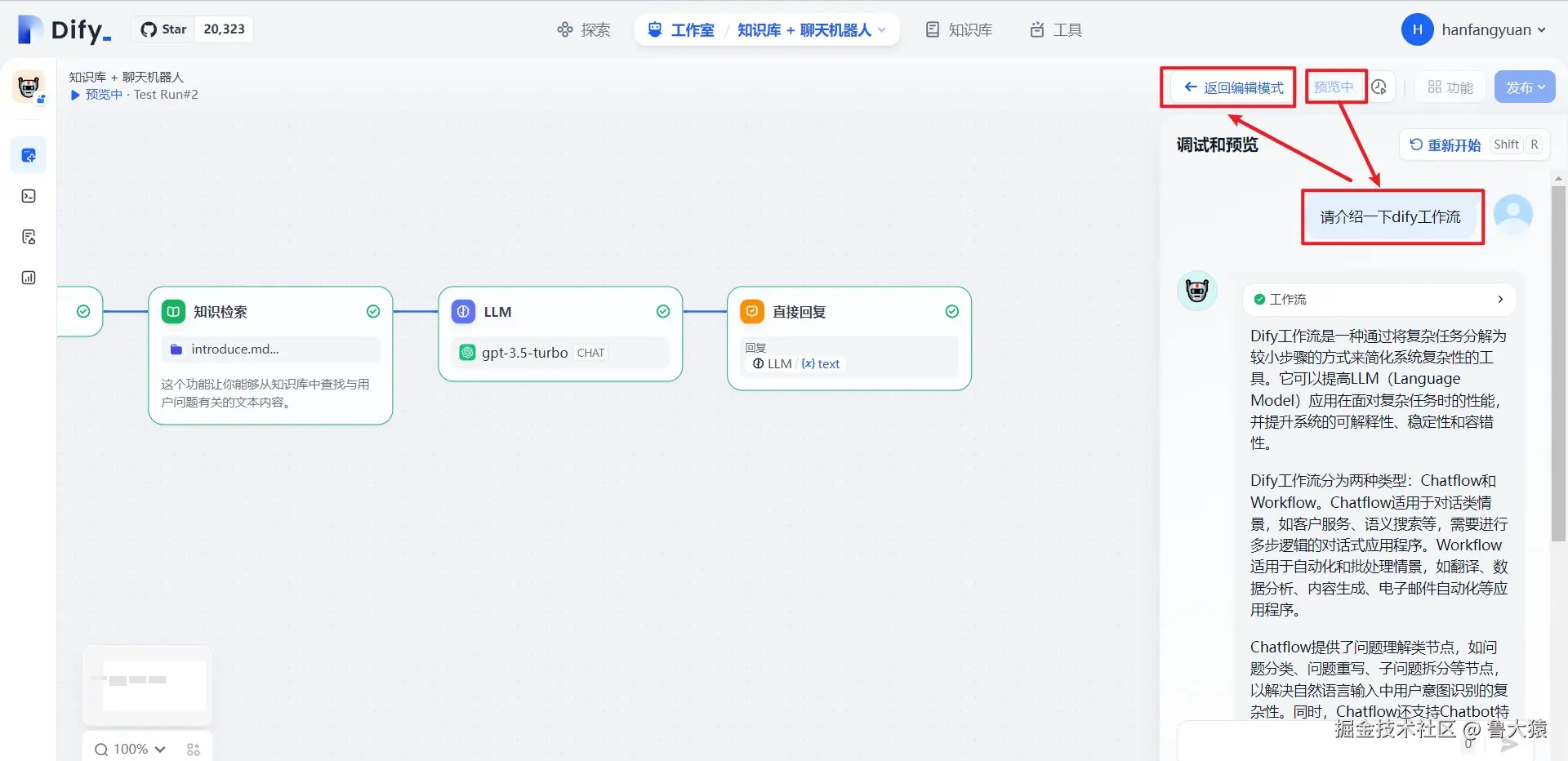Viewport: 1568px width, 761px height.
Task: Click the 知识检索 node success checkmark
Action: click(373, 311)
